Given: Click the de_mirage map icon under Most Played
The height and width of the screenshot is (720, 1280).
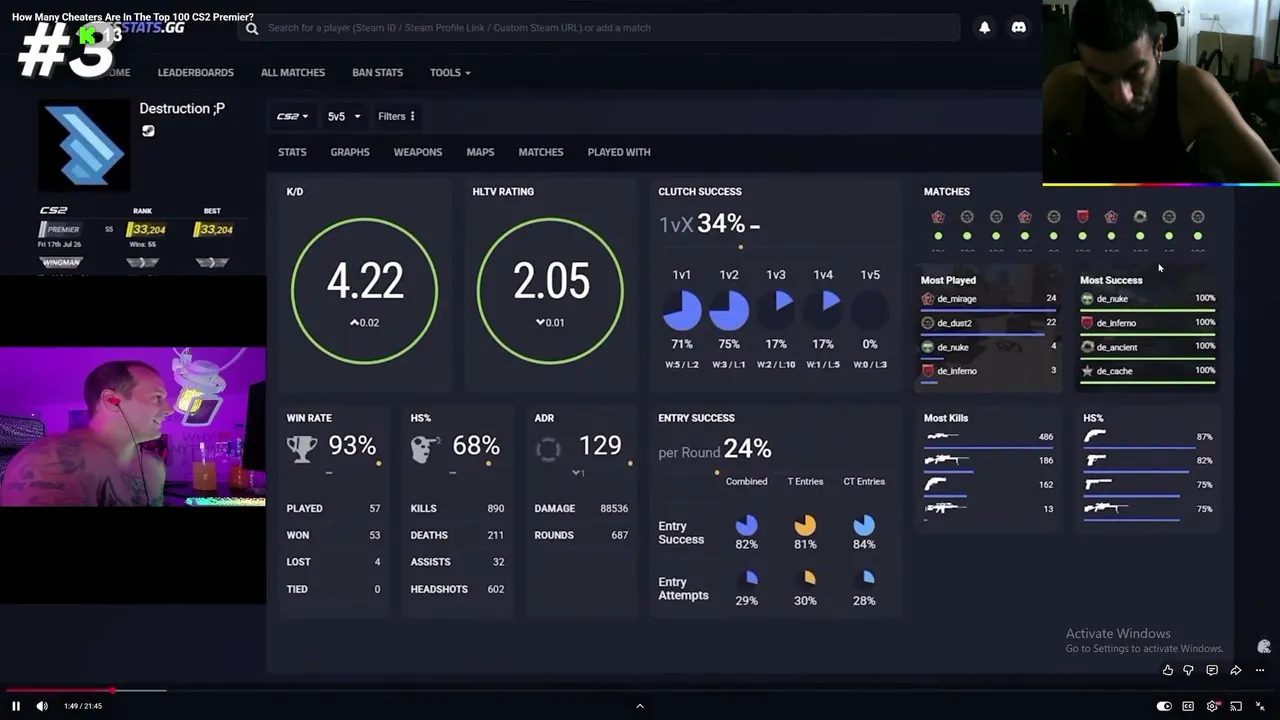Looking at the screenshot, I should coord(928,299).
